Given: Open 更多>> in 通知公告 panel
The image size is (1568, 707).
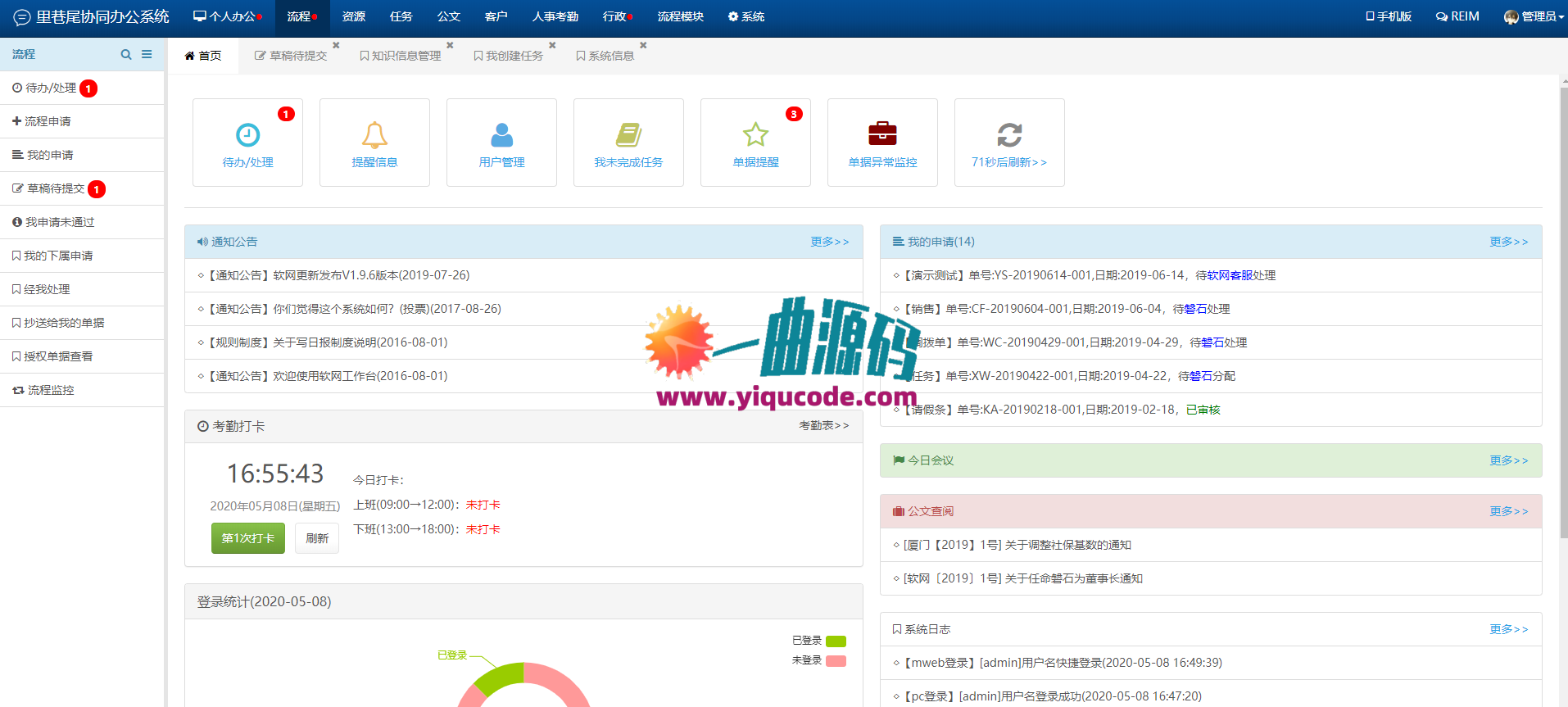Looking at the screenshot, I should (x=830, y=242).
